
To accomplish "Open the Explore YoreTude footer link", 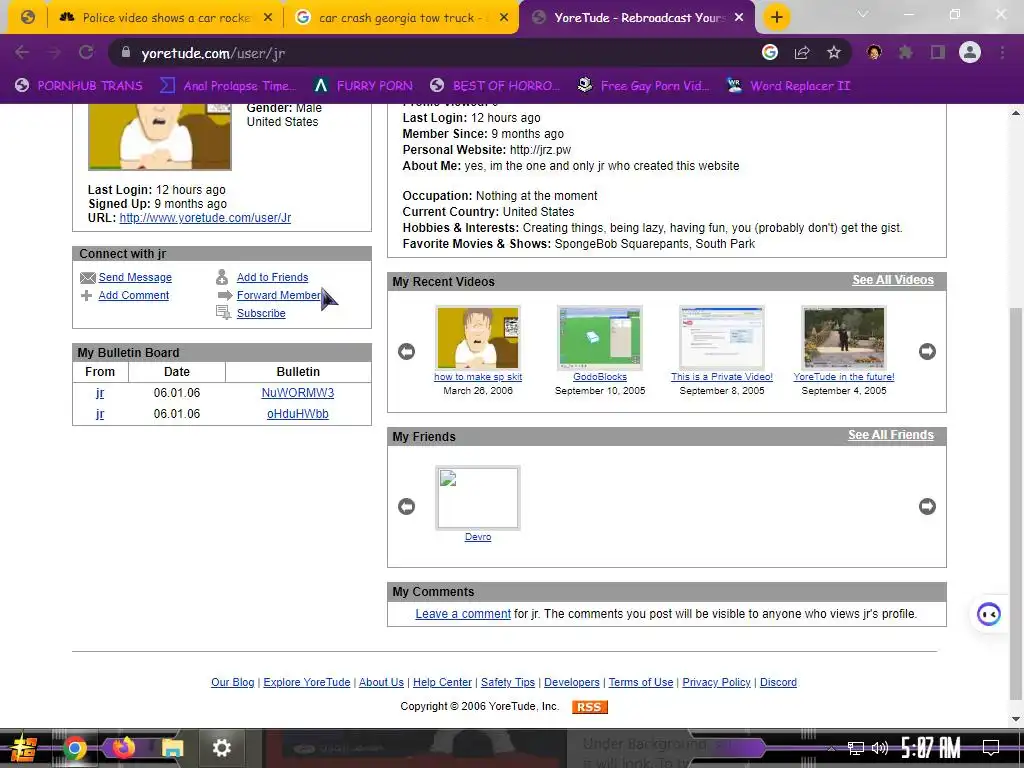I will [307, 682].
